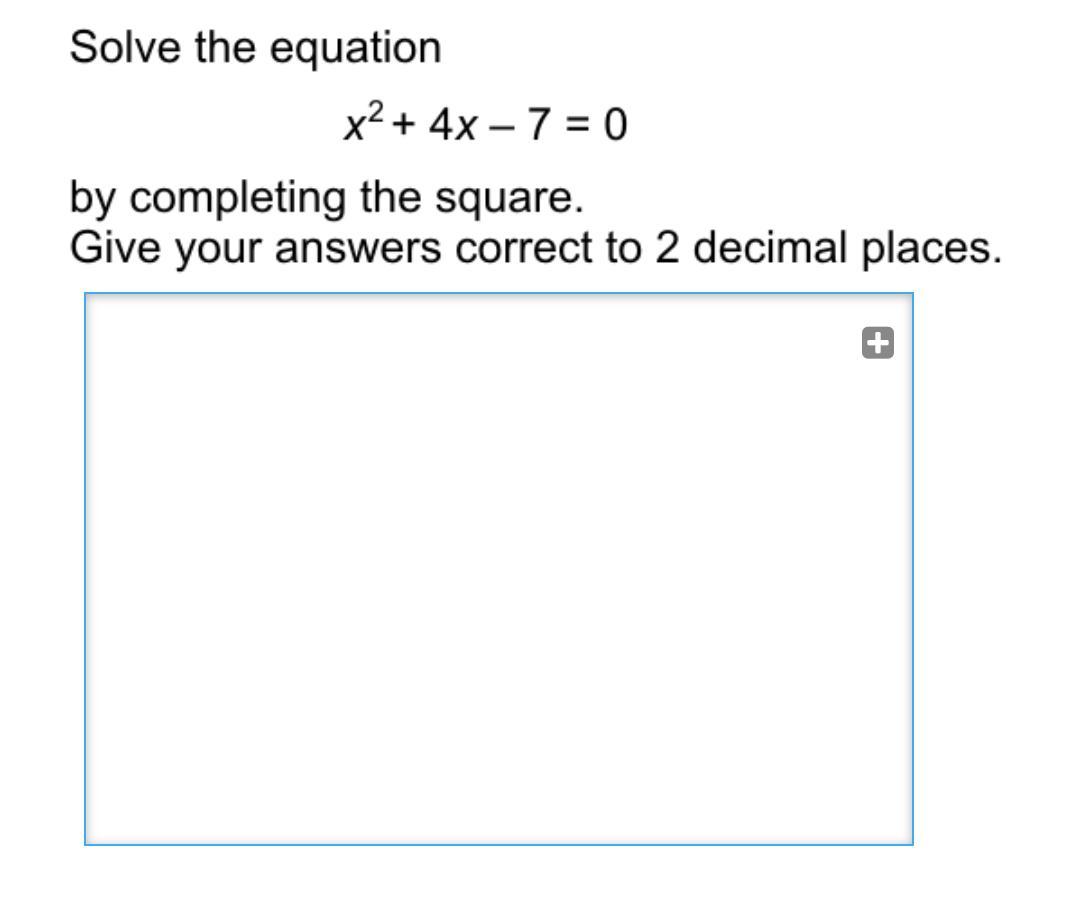Click the digit 2 before 'decimal places'
This screenshot has height=908, width=1076.
666,247
